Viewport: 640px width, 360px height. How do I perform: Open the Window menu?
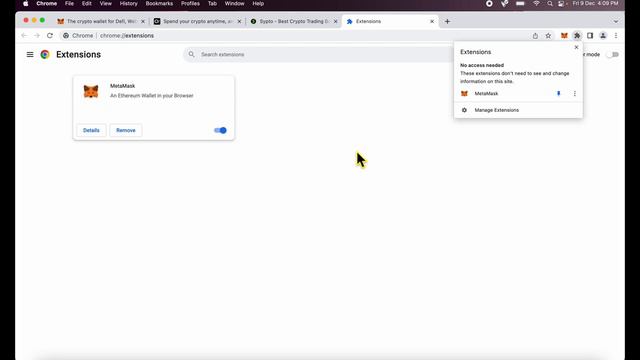tap(234, 4)
